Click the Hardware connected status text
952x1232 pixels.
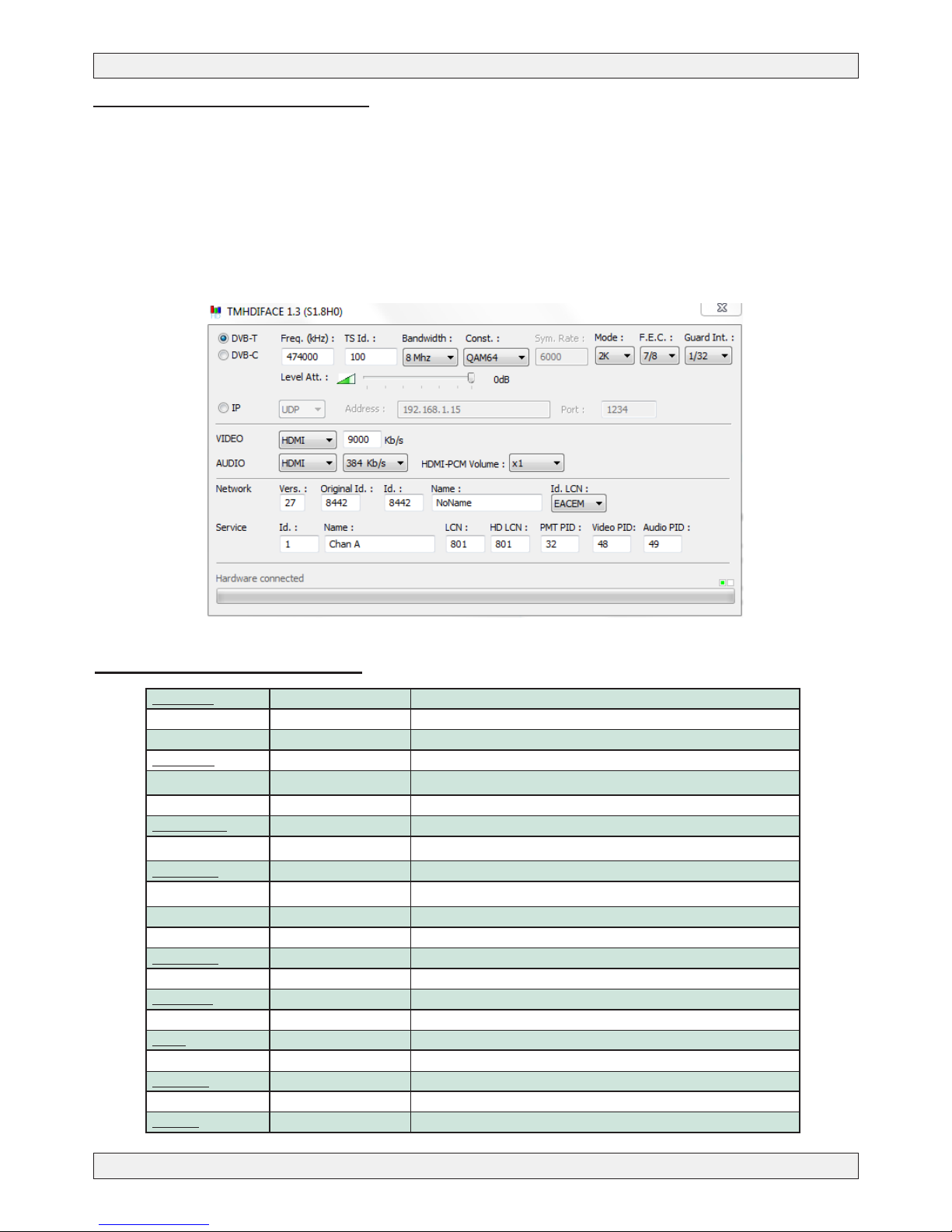(x=260, y=578)
